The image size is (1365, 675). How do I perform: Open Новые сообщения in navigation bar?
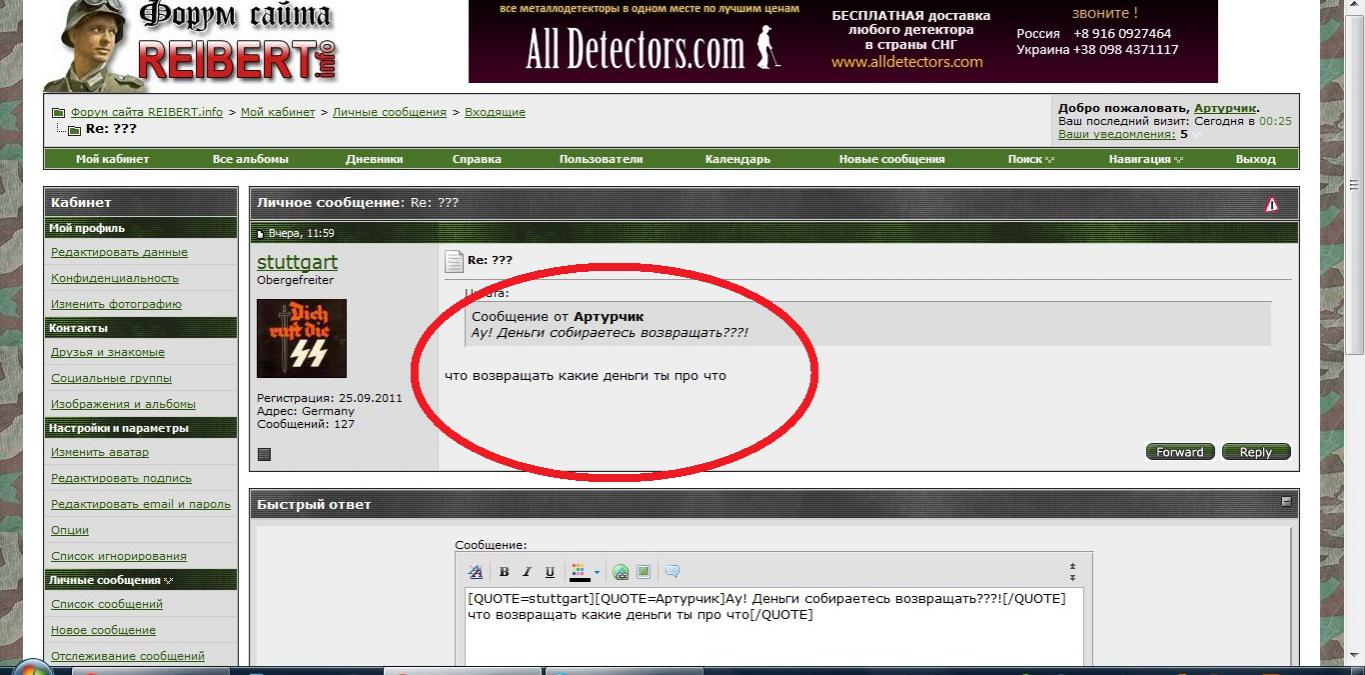[891, 159]
